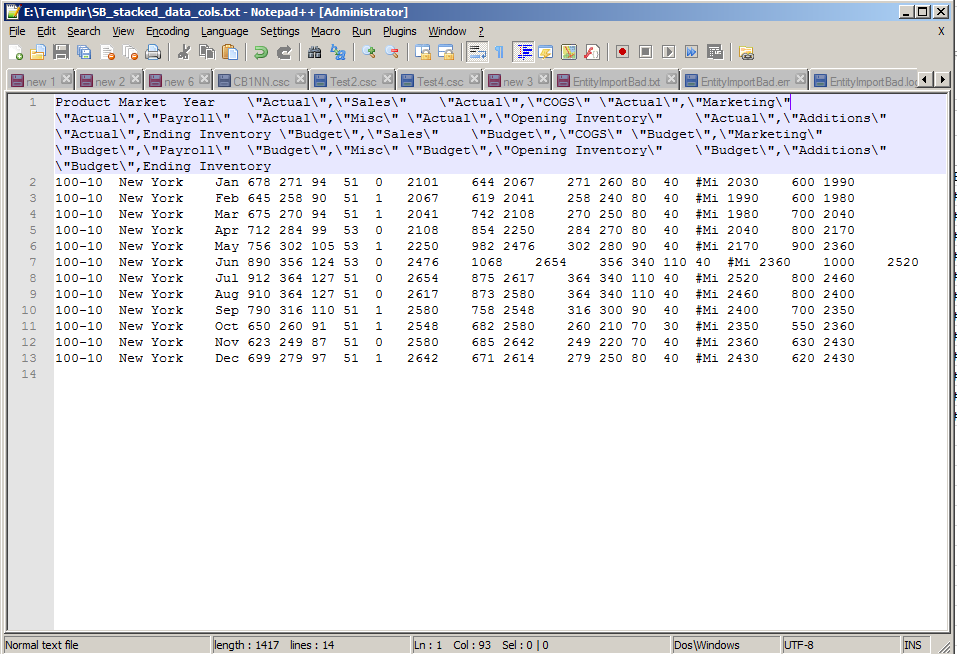Toggle the indent guide button
Screen dimensions: 957x654
coord(523,53)
